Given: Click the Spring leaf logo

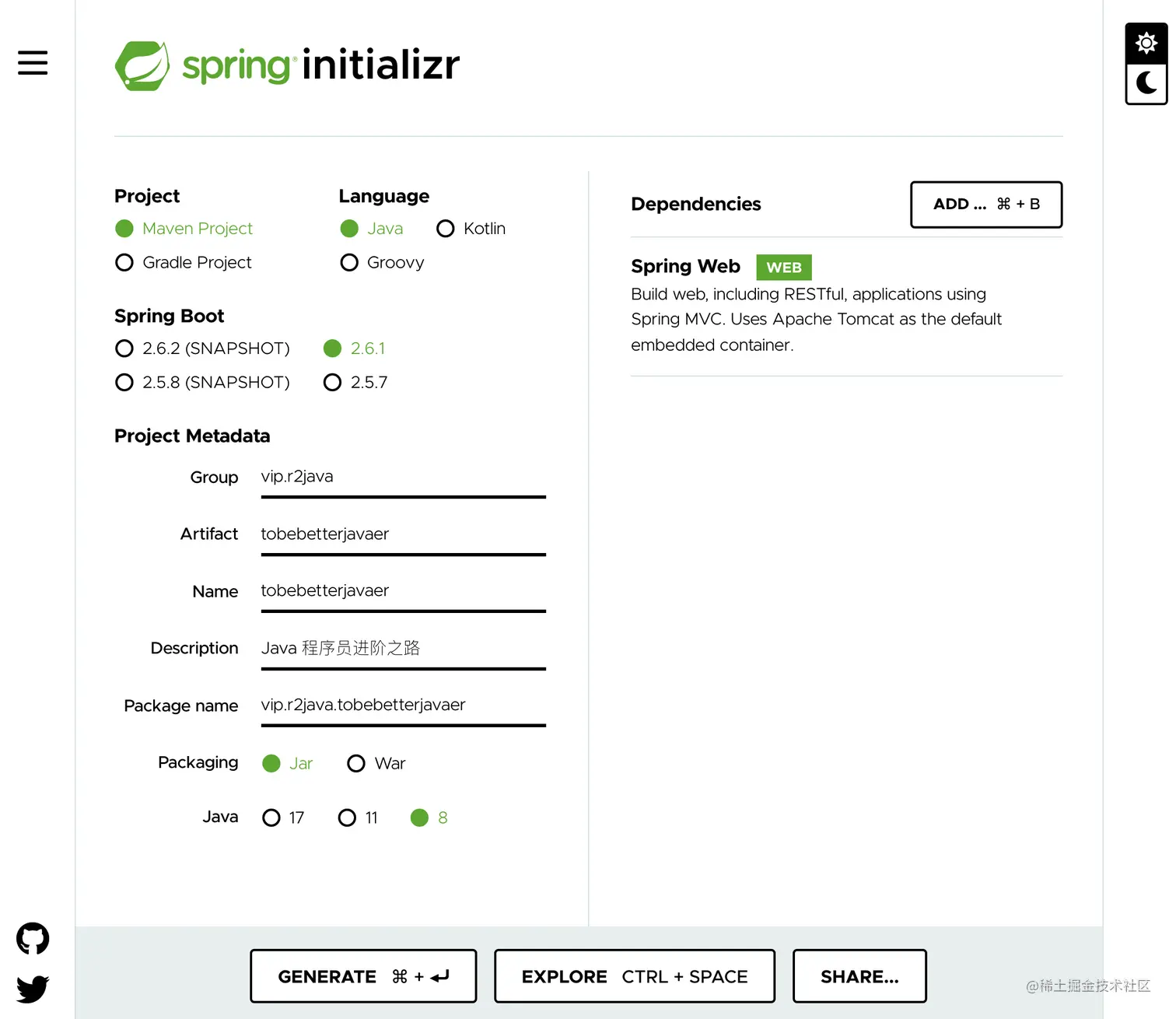Looking at the screenshot, I should pos(142,65).
